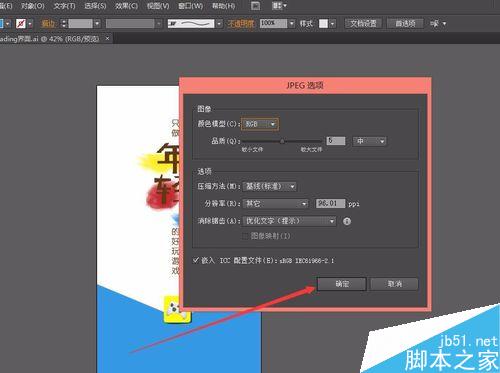This screenshot has width=500, height=373.
Task: Open the style swatch dropdown arrow
Action: point(332,24)
